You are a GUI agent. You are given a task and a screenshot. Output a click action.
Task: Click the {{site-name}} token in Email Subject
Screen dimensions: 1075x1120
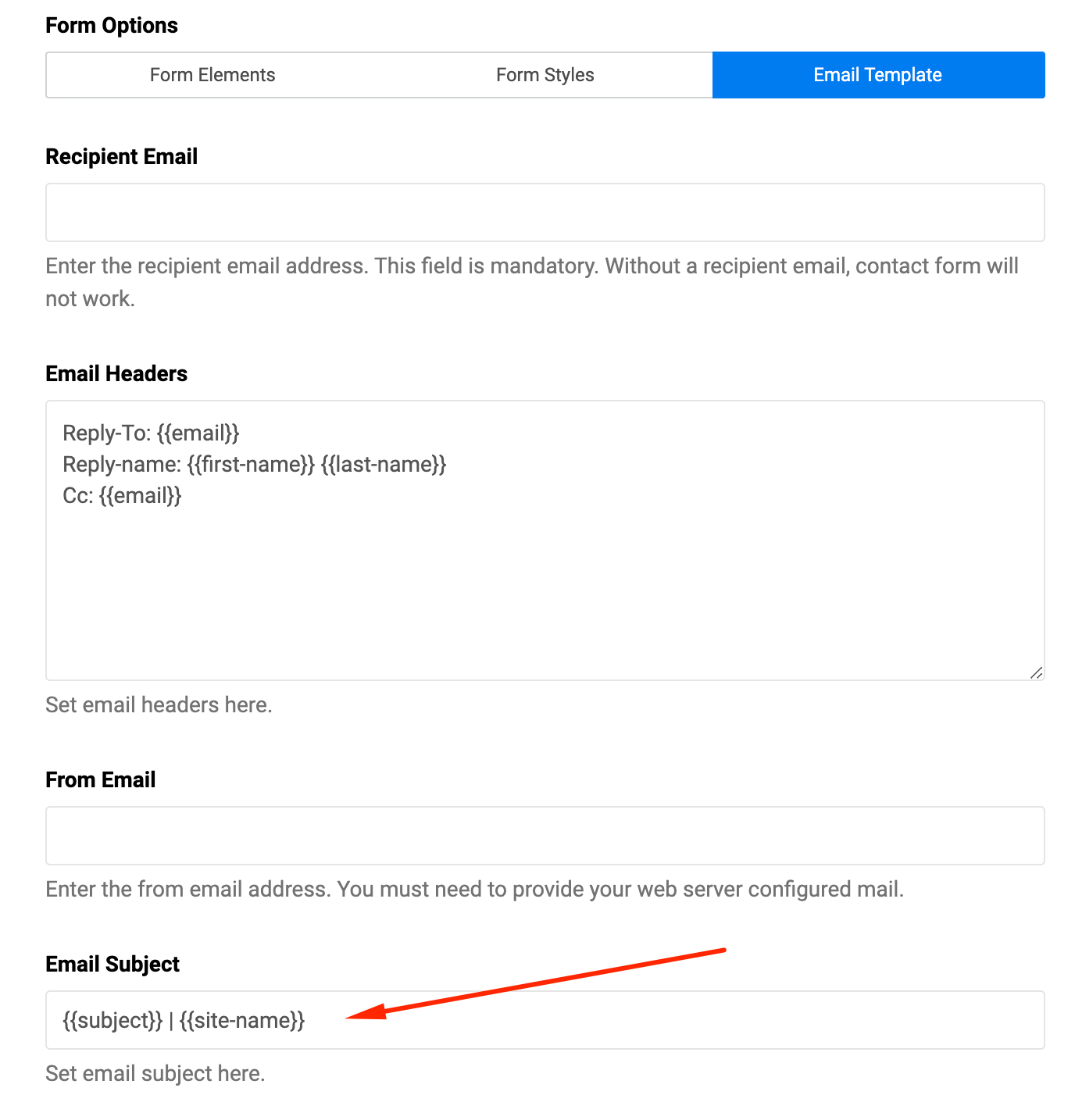(242, 1020)
